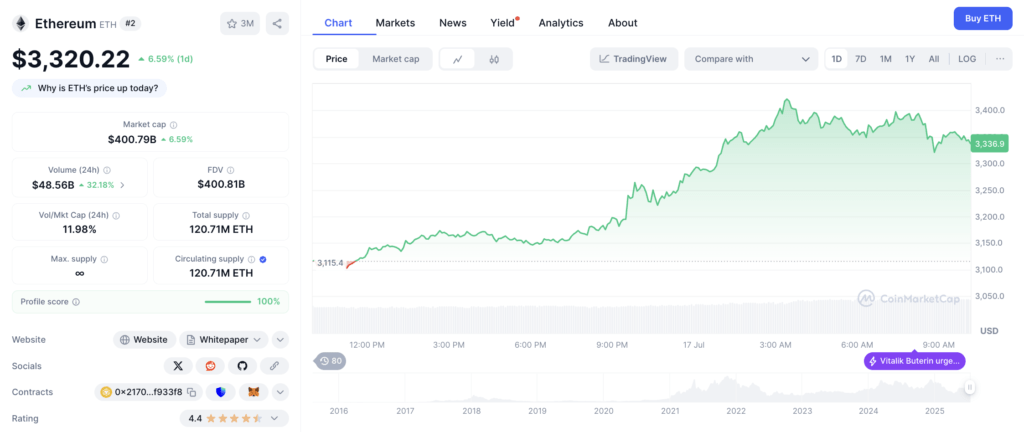Viewport: 1024px width, 432px height.
Task: Open the Reddit social link
Action: pyautogui.click(x=210, y=366)
